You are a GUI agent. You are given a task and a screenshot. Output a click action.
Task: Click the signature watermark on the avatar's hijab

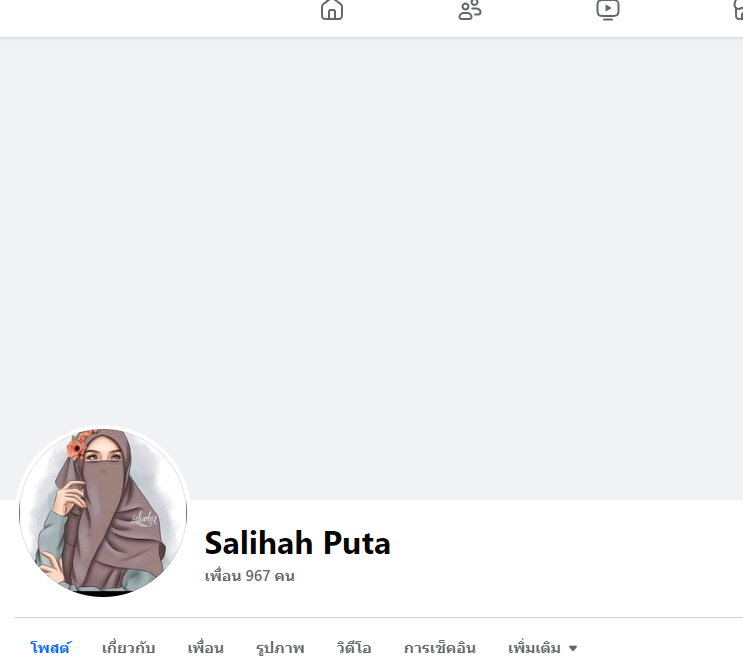(x=145, y=518)
